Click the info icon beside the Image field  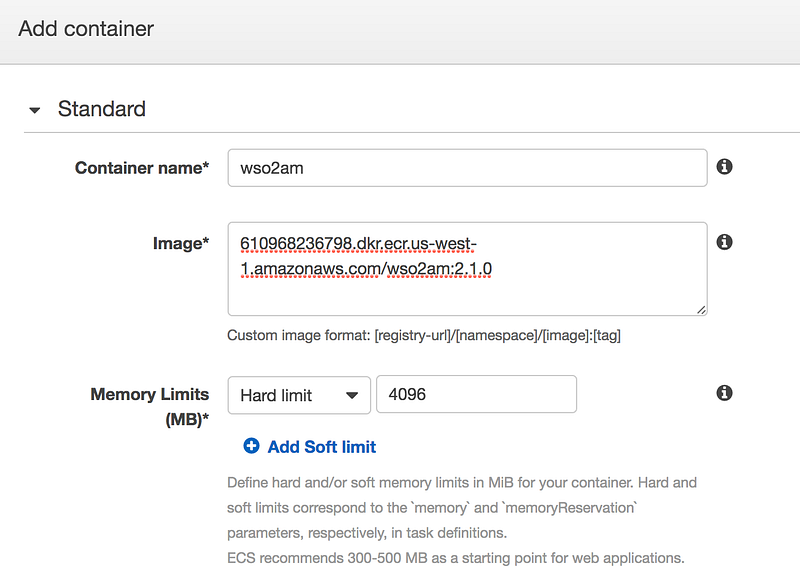click(725, 242)
